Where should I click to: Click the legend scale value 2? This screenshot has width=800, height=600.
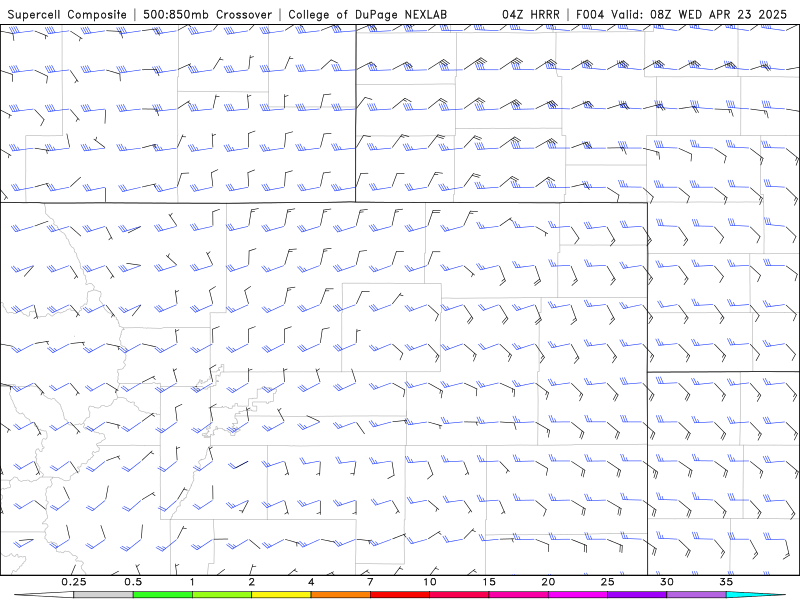click(x=252, y=582)
